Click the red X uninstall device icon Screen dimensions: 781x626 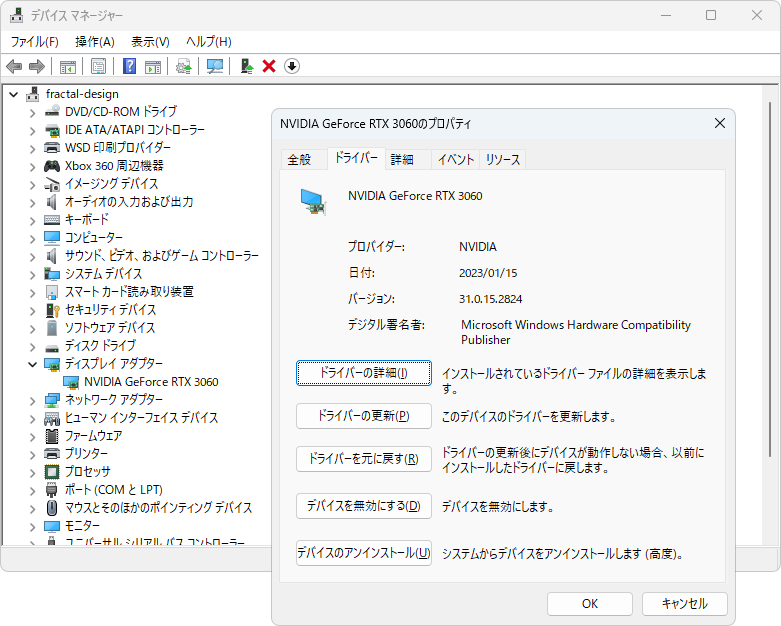tap(269, 66)
